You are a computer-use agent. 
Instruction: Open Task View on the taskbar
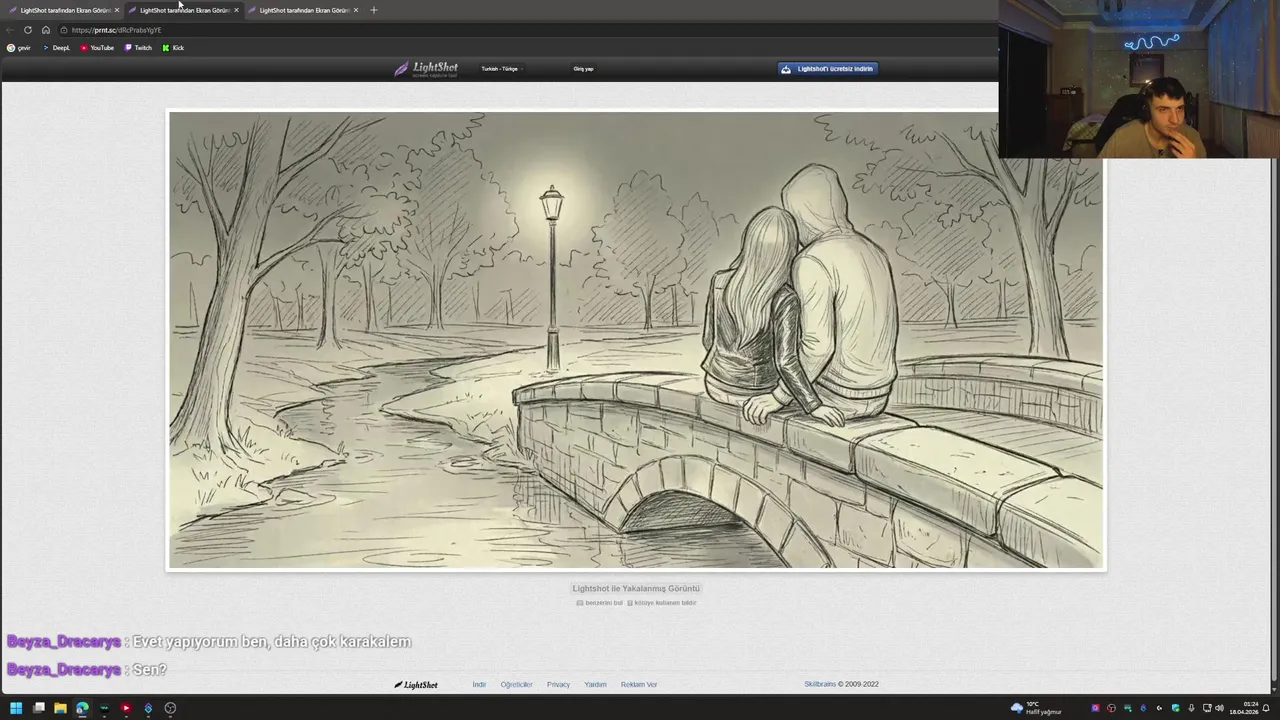pos(39,708)
